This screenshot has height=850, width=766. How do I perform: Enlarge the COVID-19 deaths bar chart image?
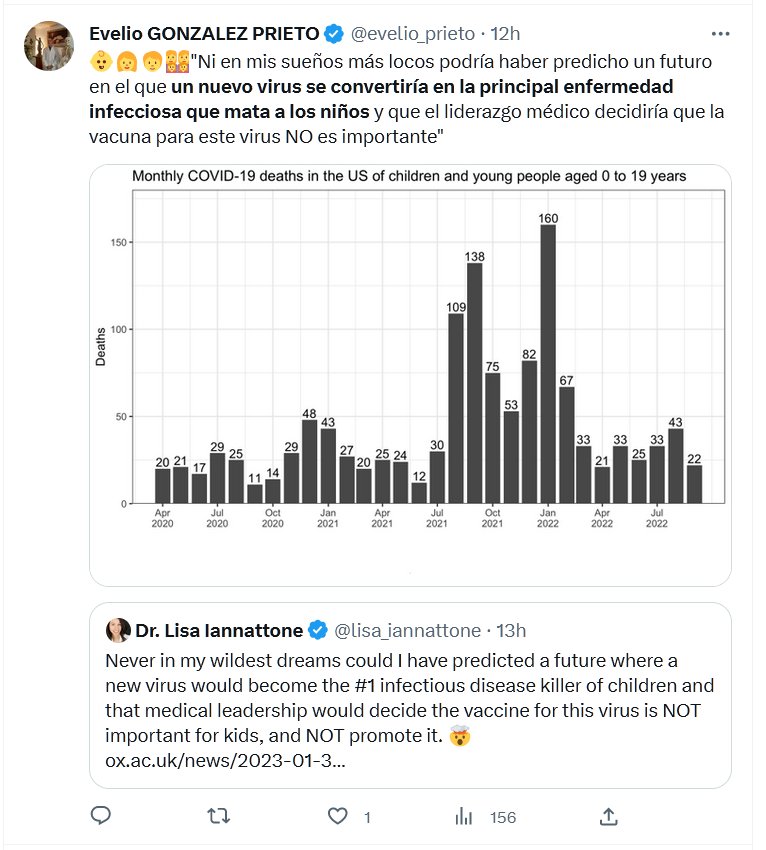410,375
